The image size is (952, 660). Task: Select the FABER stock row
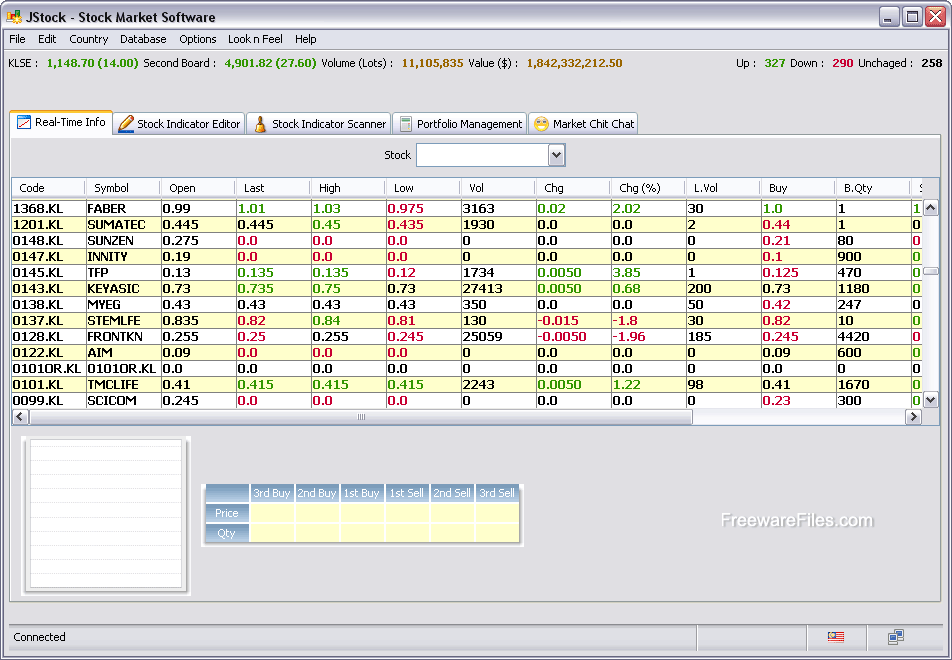click(466, 208)
